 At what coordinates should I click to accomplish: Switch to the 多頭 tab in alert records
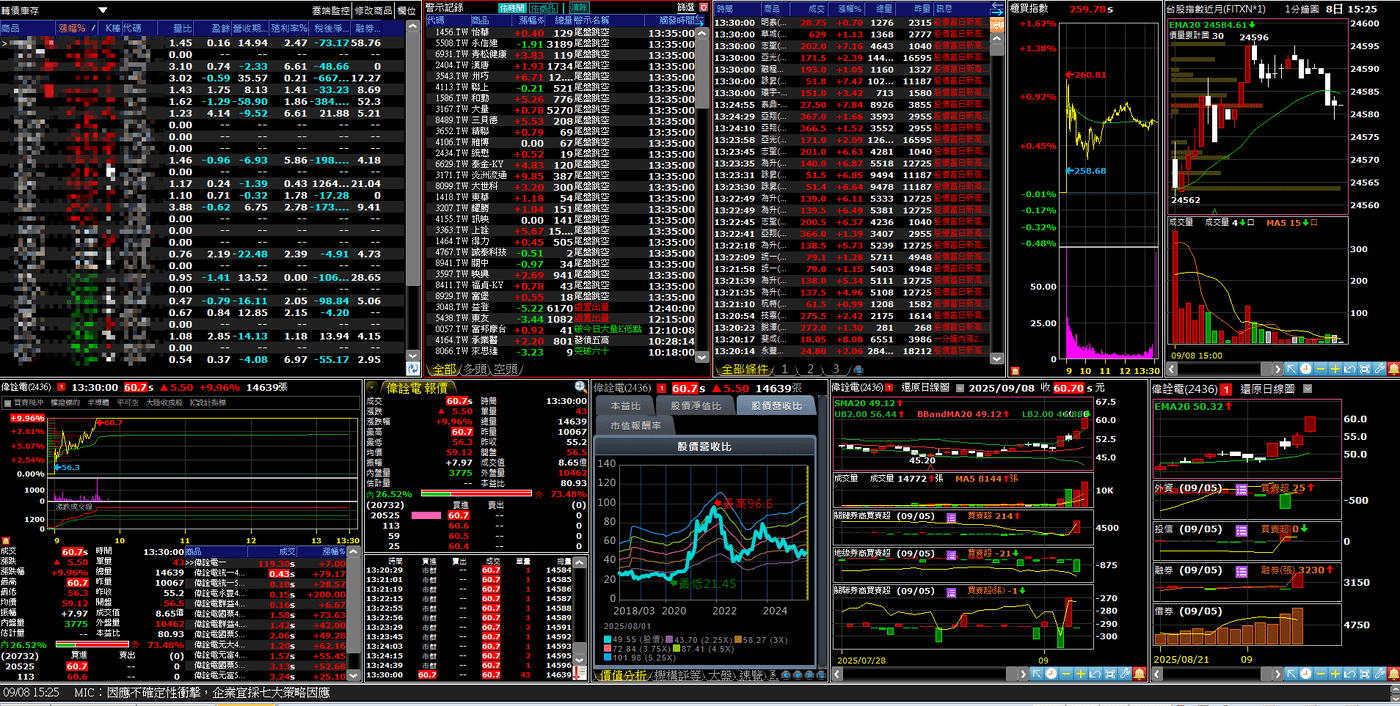(476, 369)
